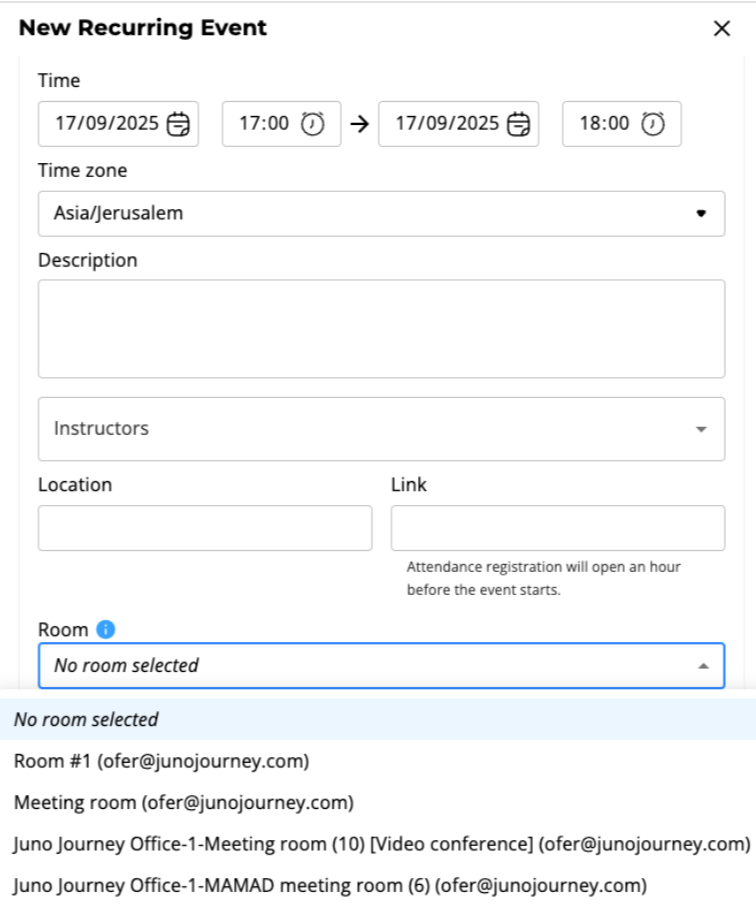Click the Room info icon
The image size is (756, 907).
(106, 630)
